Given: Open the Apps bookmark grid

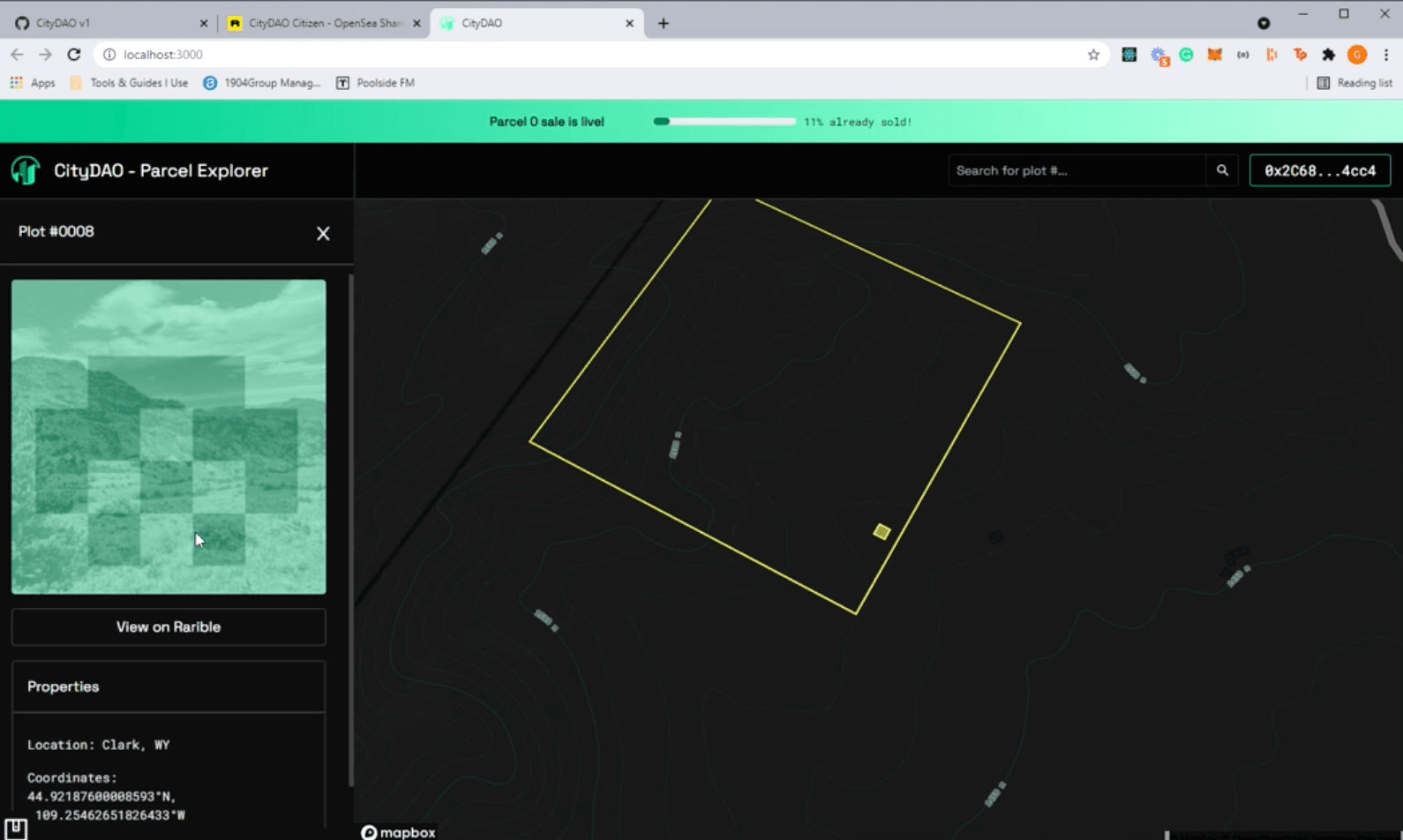Looking at the screenshot, I should (33, 83).
